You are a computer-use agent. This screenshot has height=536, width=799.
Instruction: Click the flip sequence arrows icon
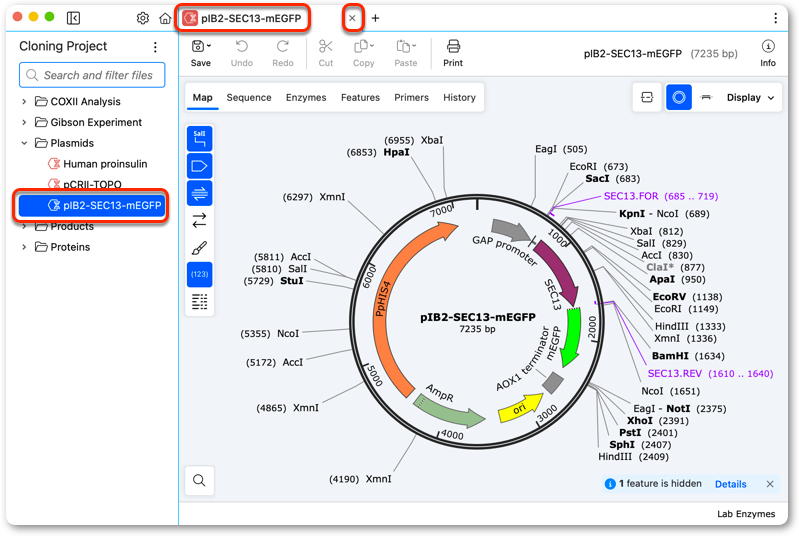(200, 220)
